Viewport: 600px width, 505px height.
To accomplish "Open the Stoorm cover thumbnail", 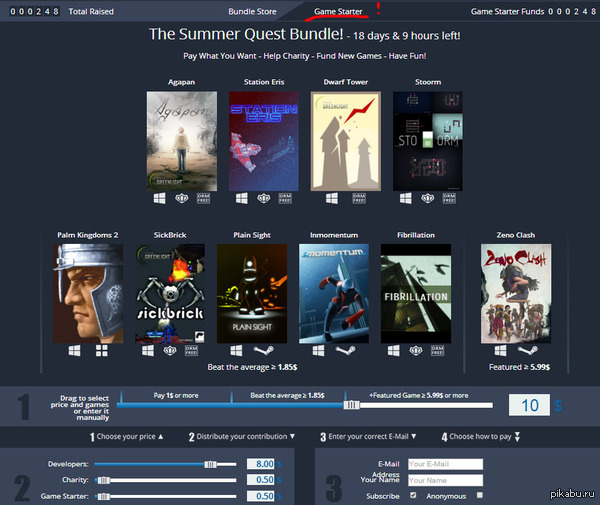I will coord(428,141).
